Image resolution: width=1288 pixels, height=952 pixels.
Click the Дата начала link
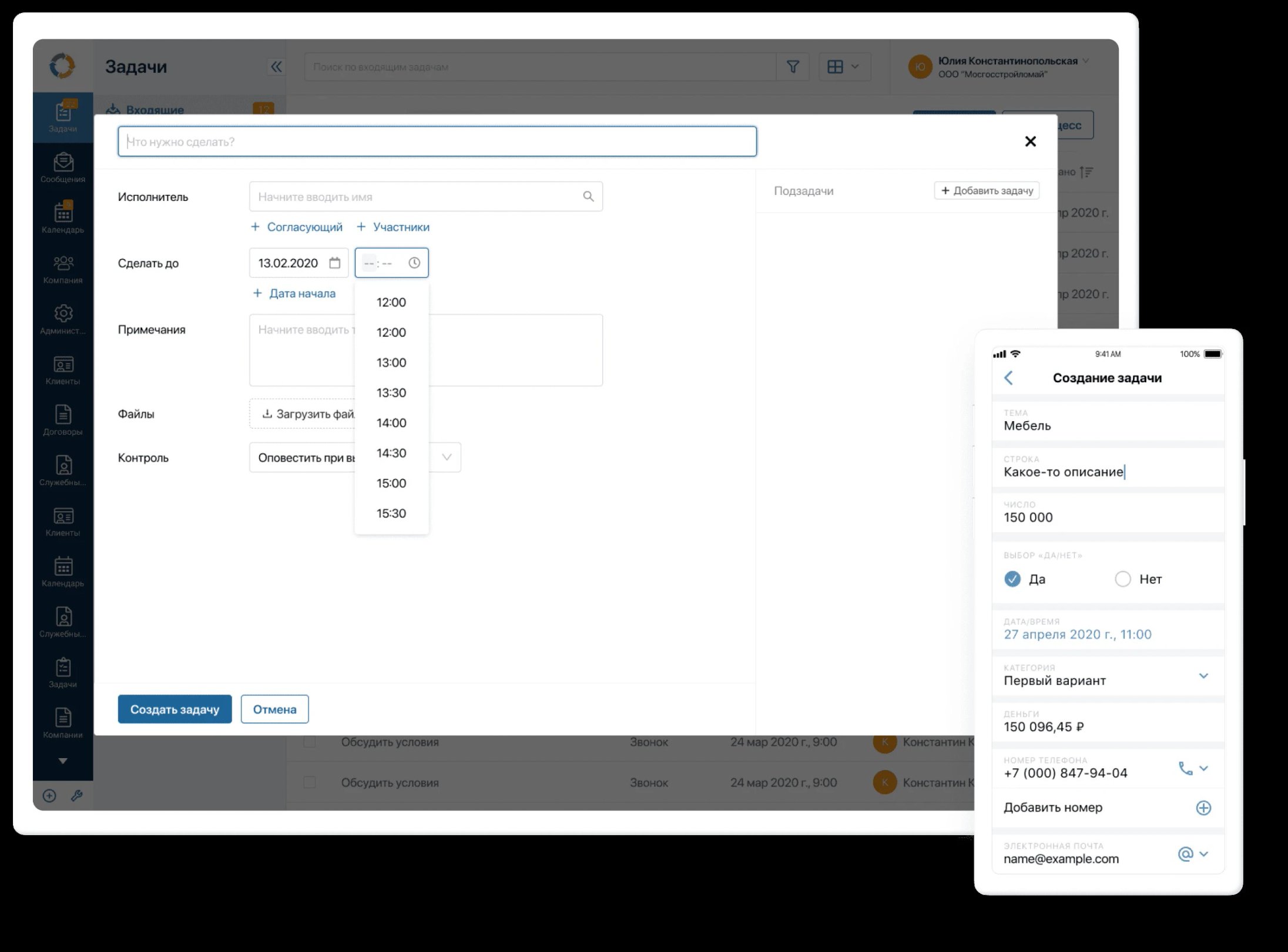[x=294, y=294]
